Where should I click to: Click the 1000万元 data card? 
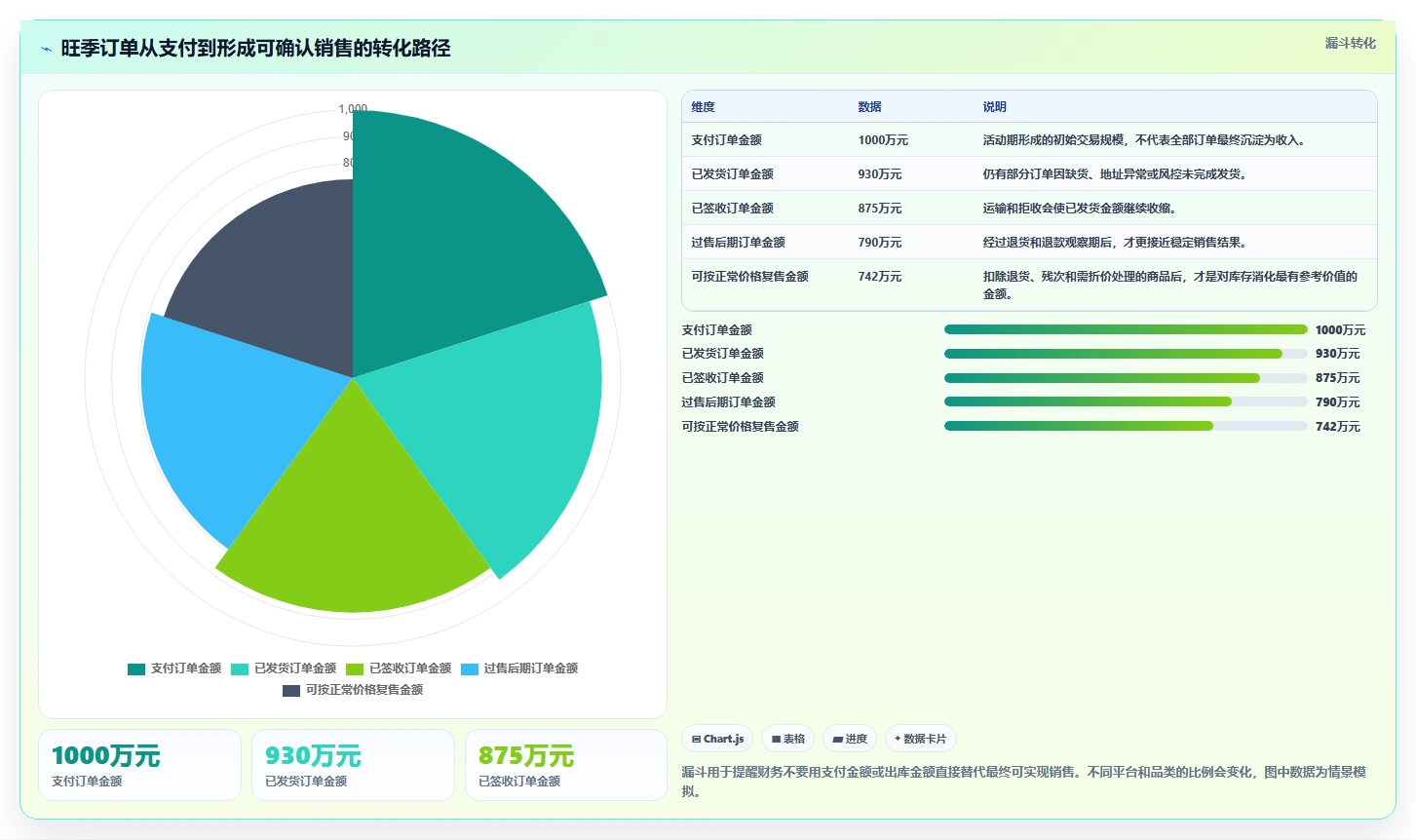[139, 765]
